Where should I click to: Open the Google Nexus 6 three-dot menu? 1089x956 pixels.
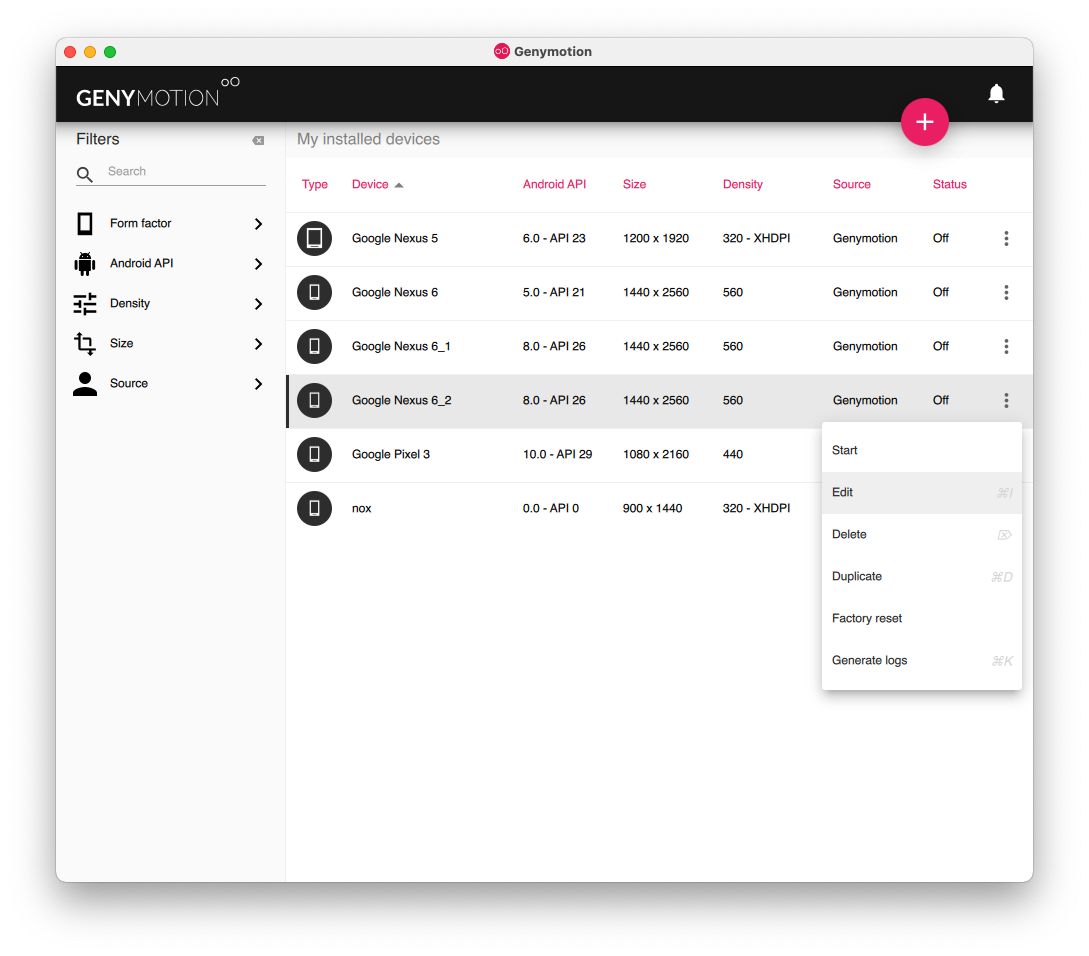point(1006,292)
